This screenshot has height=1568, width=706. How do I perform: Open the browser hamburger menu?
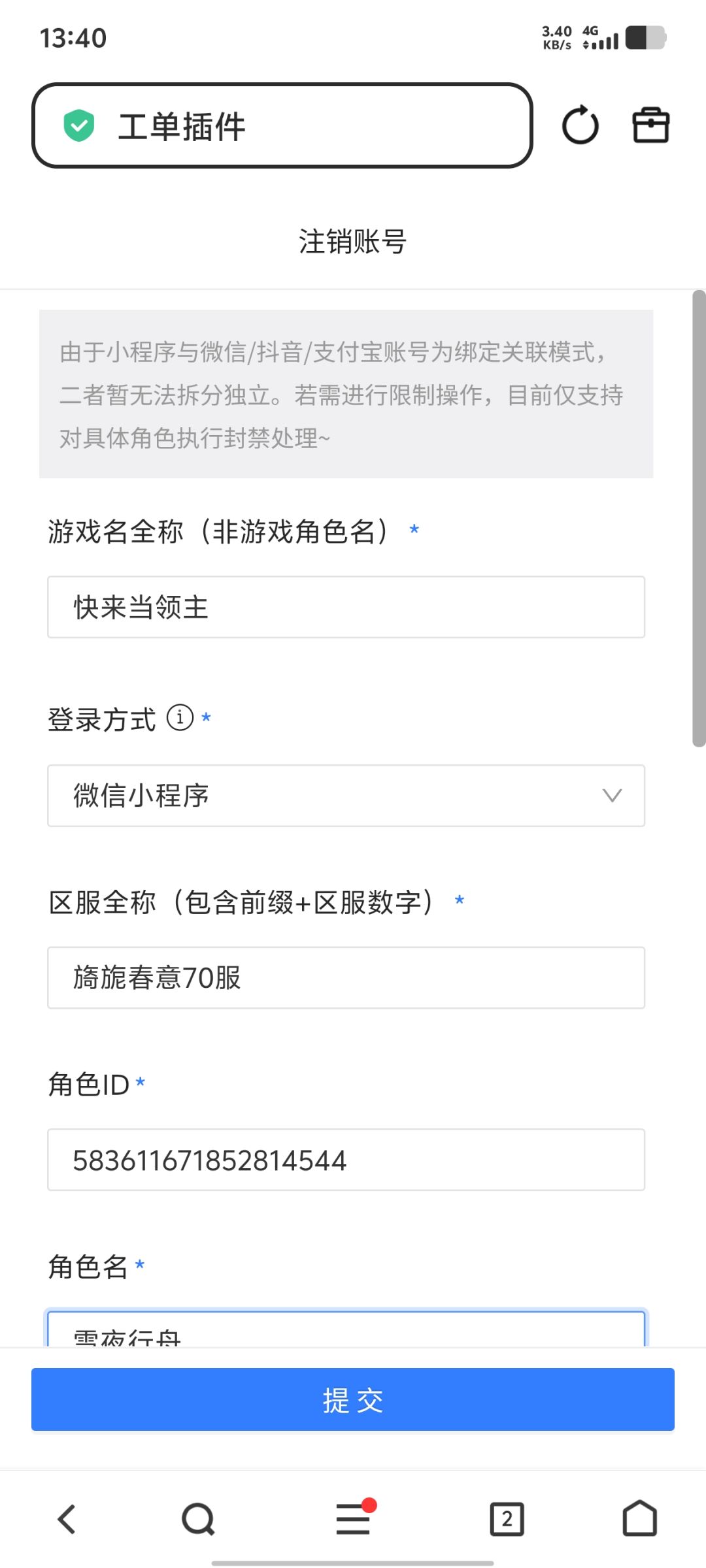coord(353,1518)
